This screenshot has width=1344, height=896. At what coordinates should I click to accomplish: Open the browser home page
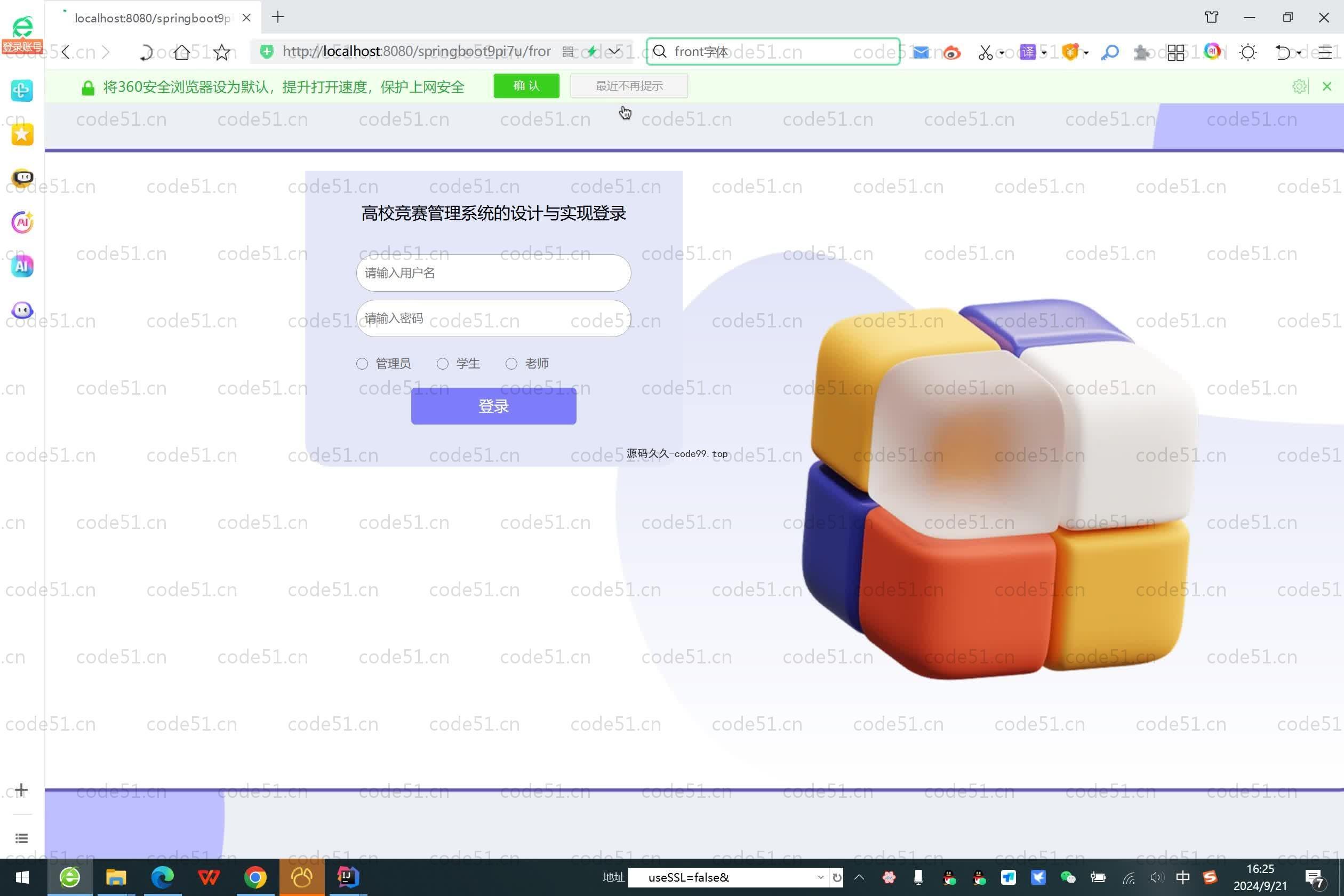tap(182, 52)
